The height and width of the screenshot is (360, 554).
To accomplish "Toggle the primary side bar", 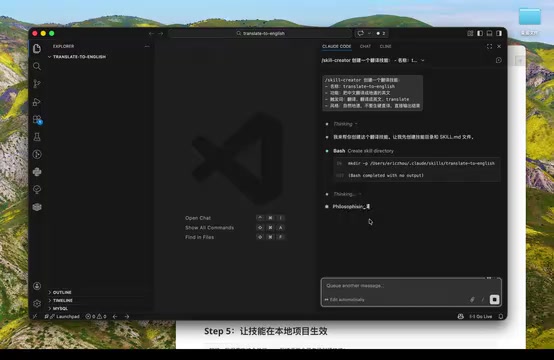I will pos(480,34).
